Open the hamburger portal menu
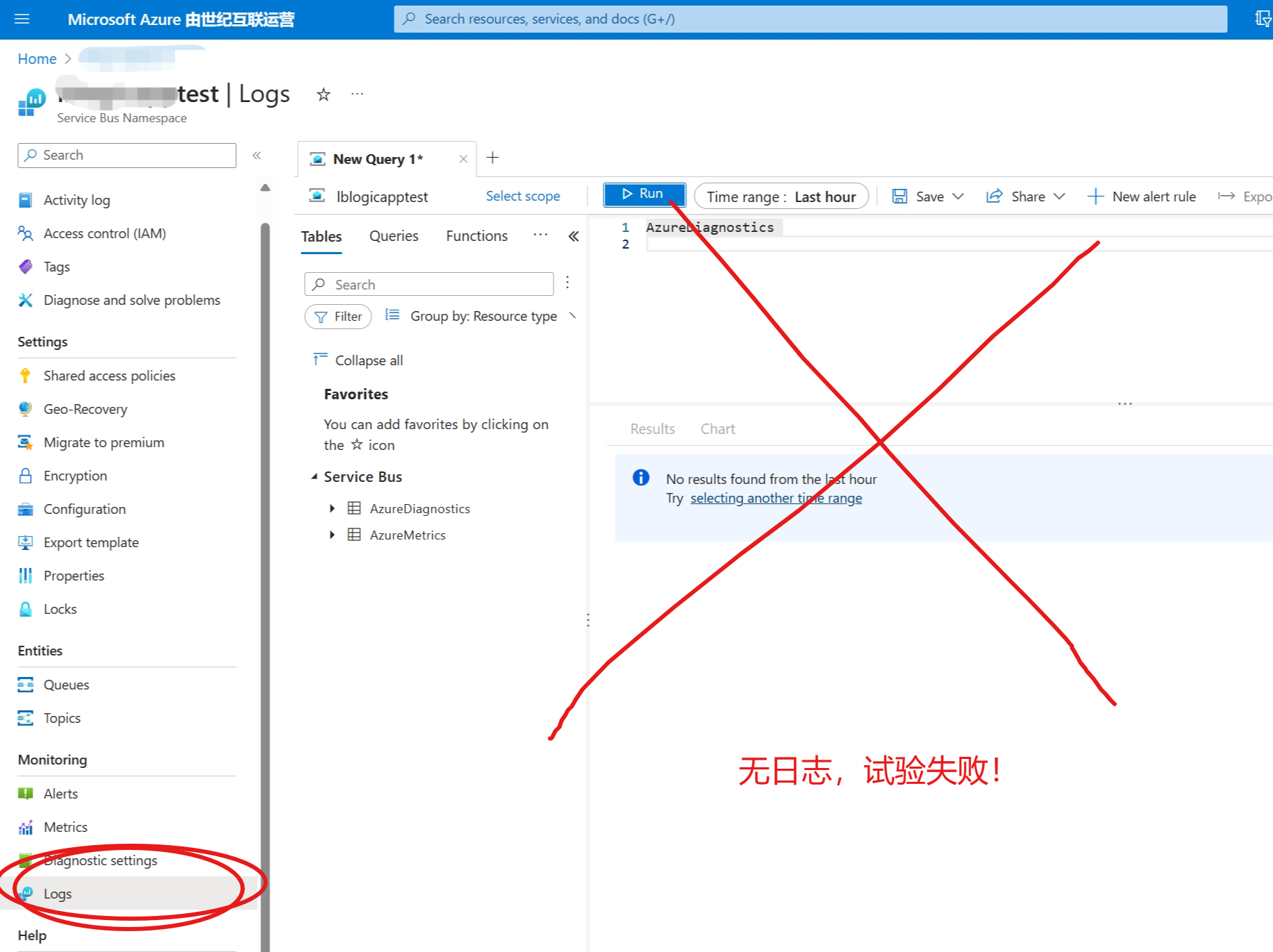This screenshot has width=1273, height=952. [x=22, y=19]
